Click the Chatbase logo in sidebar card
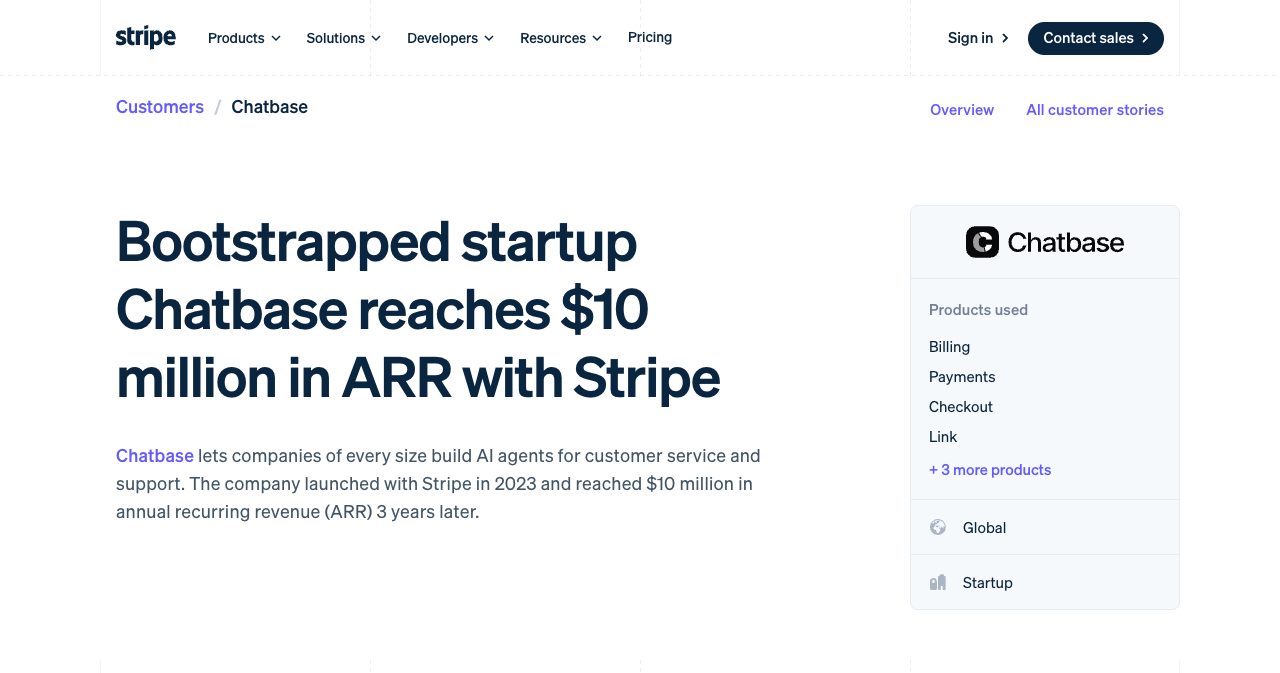The image size is (1280, 673). pyautogui.click(x=1045, y=242)
